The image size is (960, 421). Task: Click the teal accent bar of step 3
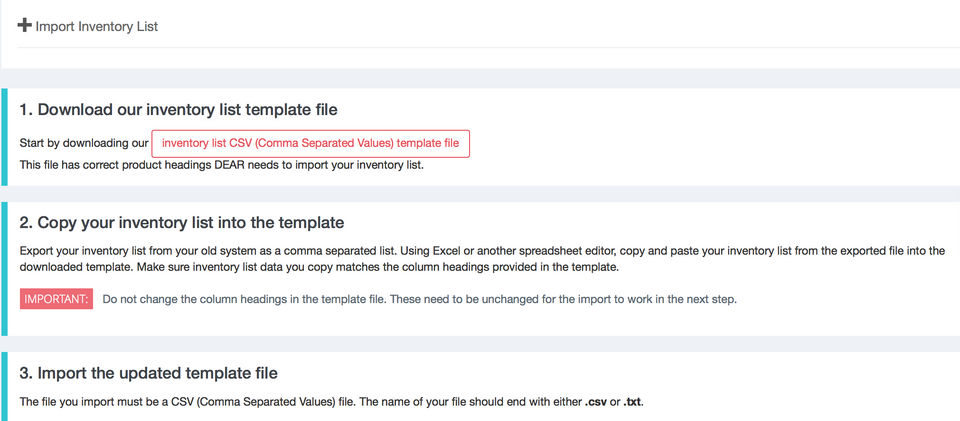coord(4,386)
